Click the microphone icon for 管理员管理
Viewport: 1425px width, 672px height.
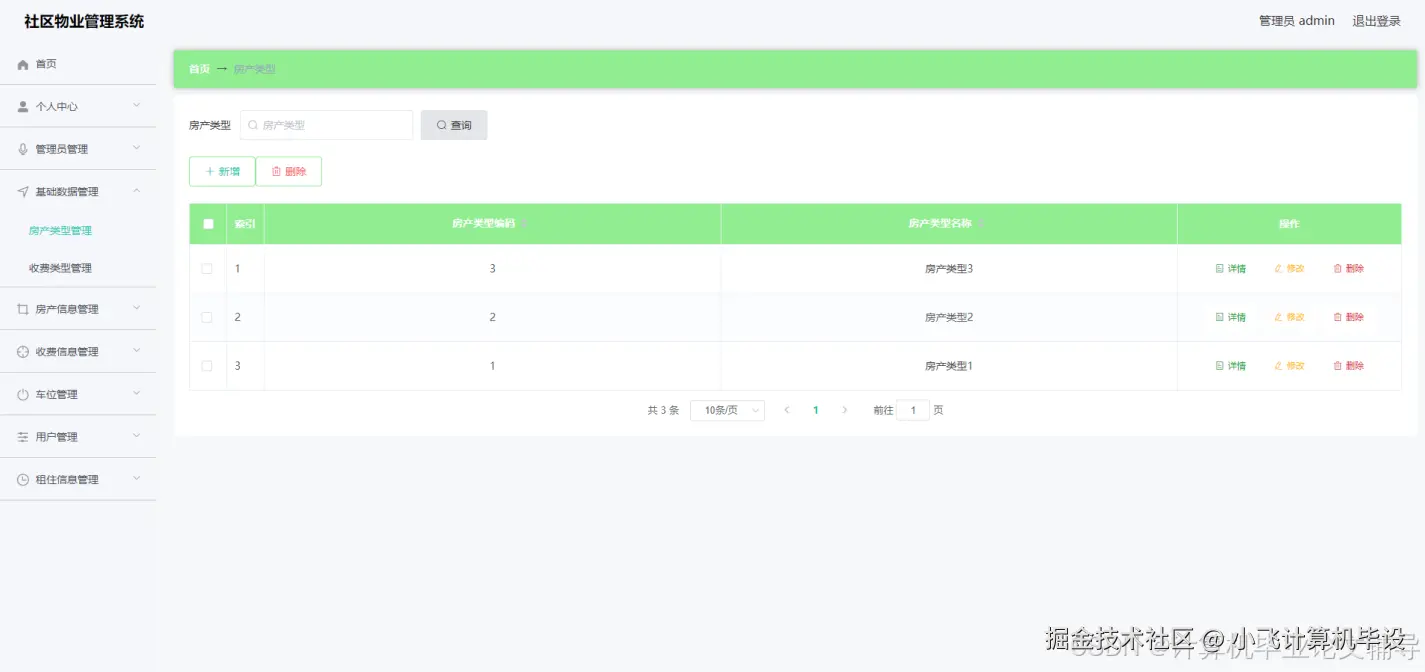click(x=23, y=149)
